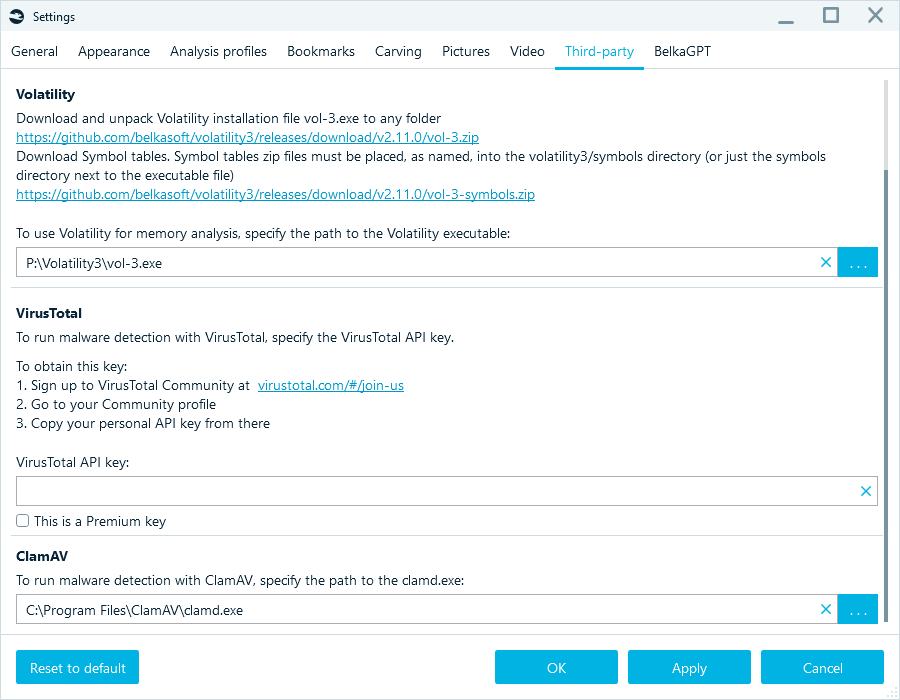900x700 pixels.
Task: Clear the VirusTotal API key field with its X icon
Action: (866, 491)
